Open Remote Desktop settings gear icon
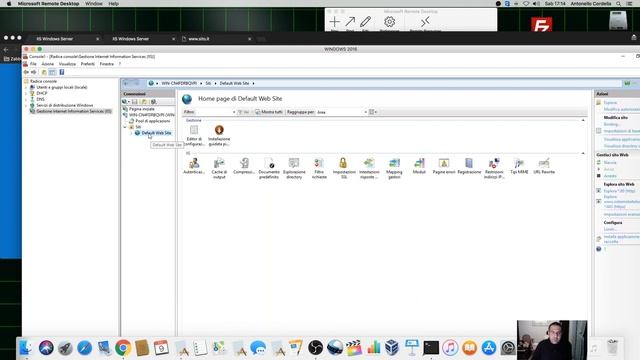The image size is (640, 360). pos(389,21)
